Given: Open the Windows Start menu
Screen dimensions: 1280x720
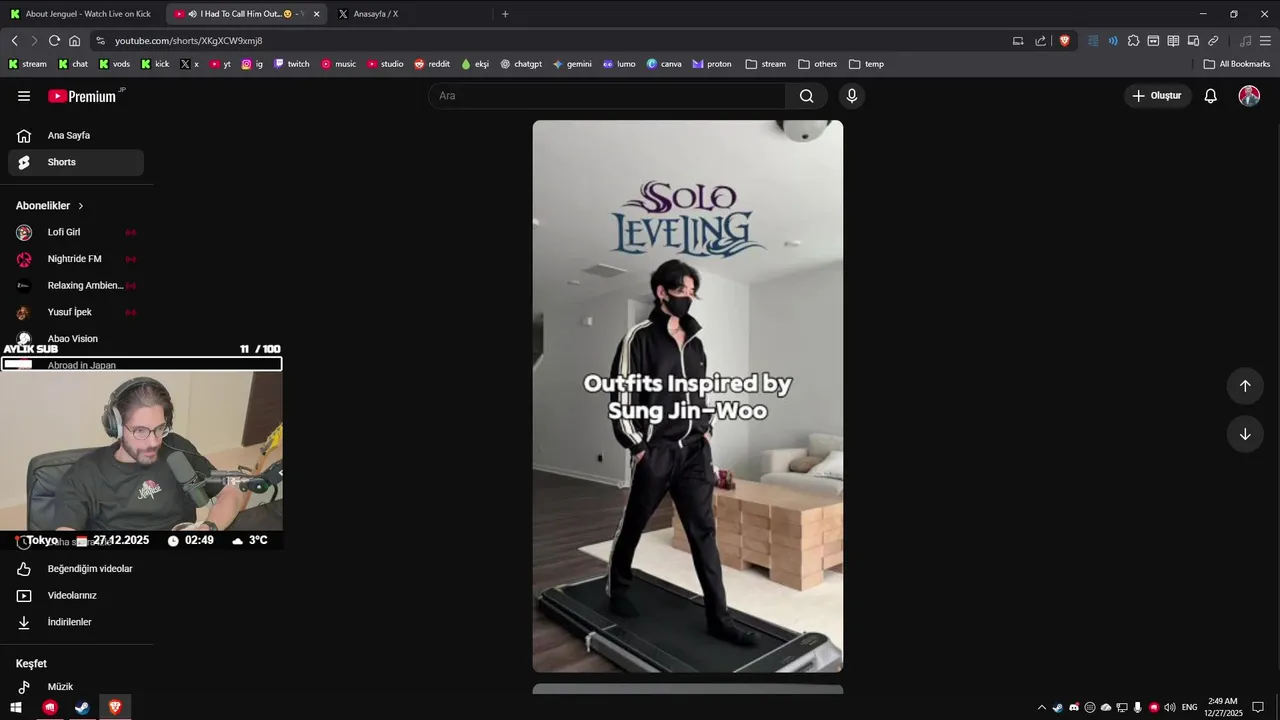Looking at the screenshot, I should (16, 707).
